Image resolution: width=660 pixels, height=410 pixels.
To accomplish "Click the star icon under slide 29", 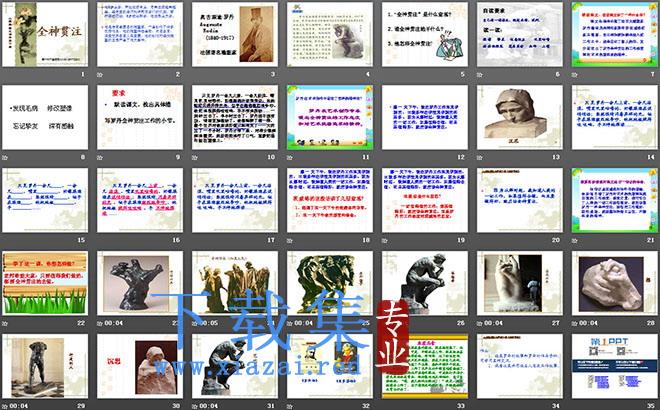I will 5,406.
